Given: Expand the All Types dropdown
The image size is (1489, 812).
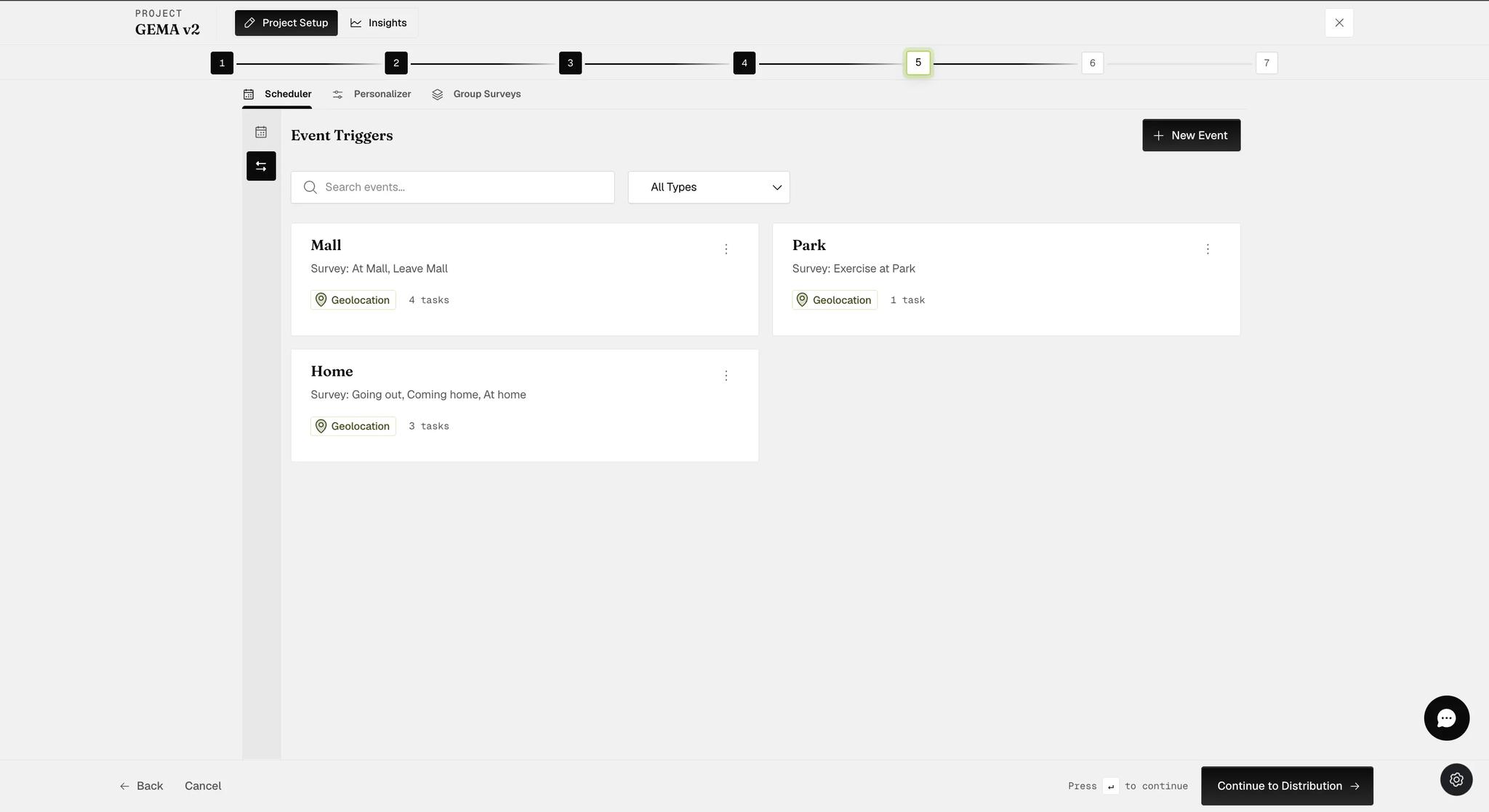Looking at the screenshot, I should coord(709,188).
